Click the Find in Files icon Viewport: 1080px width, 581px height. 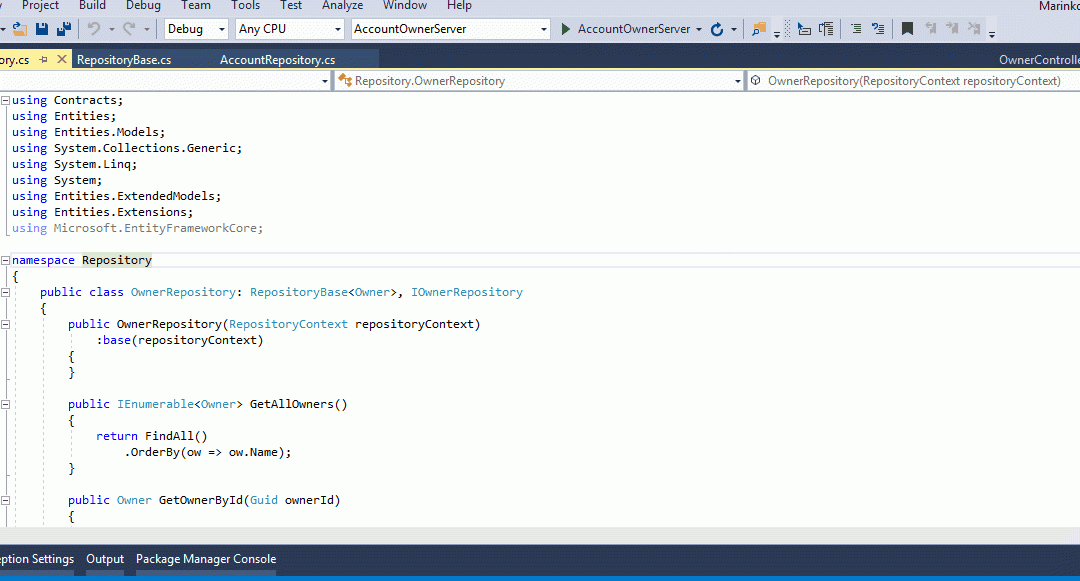point(759,29)
